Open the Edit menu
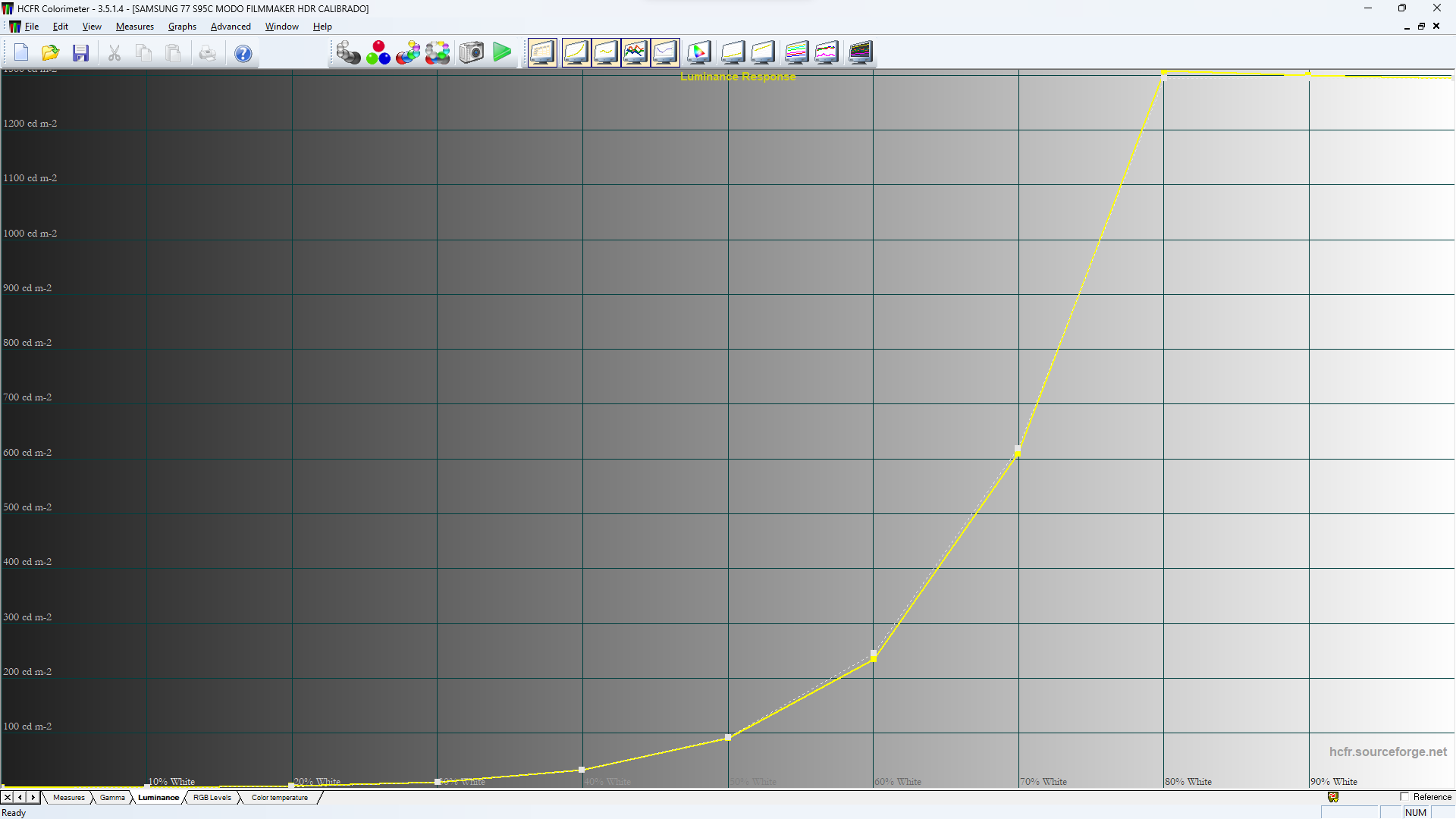Viewport: 1456px width, 819px height. [x=61, y=27]
